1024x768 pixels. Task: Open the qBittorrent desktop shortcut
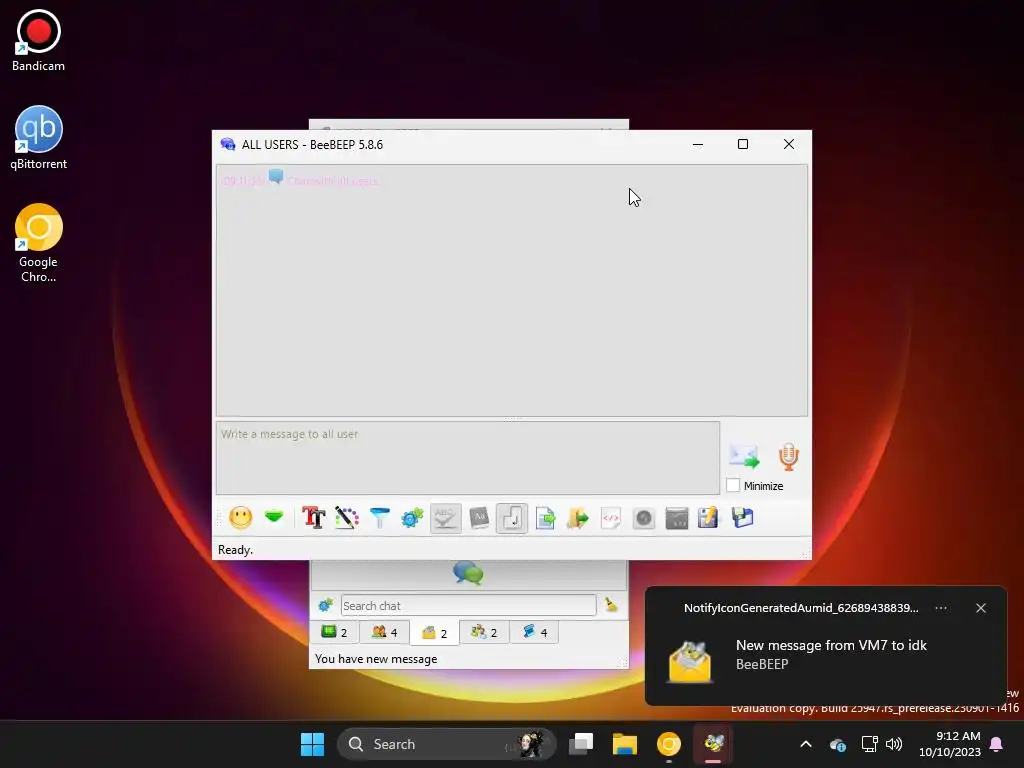click(39, 138)
